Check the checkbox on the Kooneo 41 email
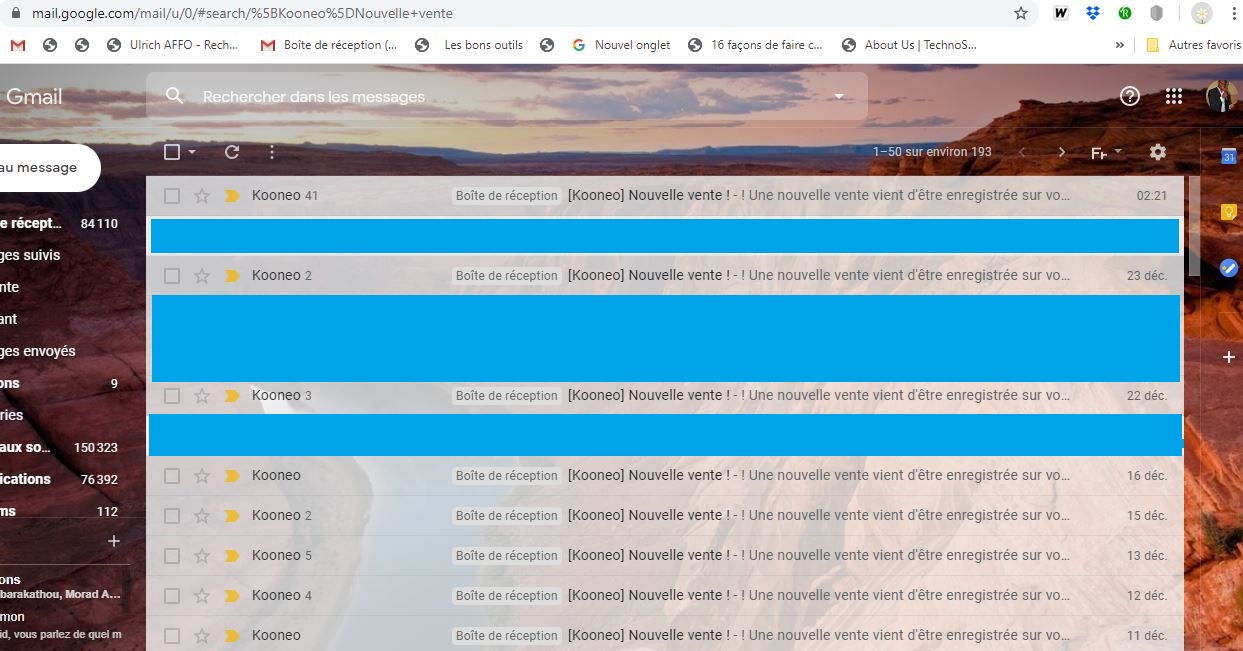The image size is (1243, 651). [171, 195]
